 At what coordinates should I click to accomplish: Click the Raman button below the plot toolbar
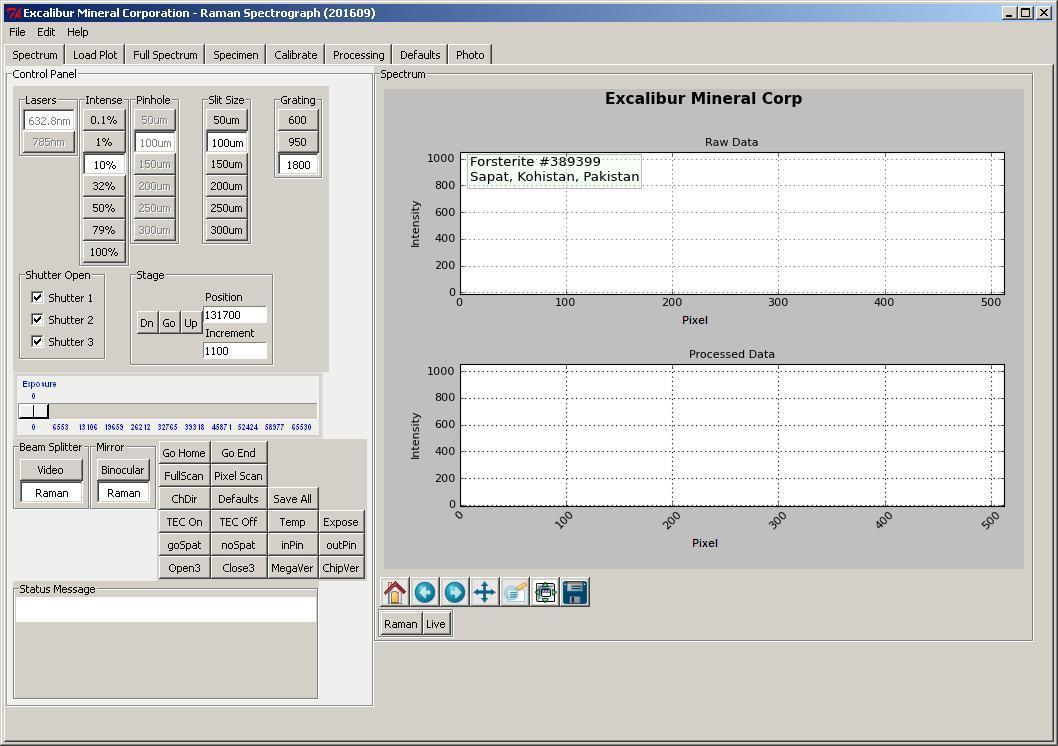pyautogui.click(x=401, y=623)
